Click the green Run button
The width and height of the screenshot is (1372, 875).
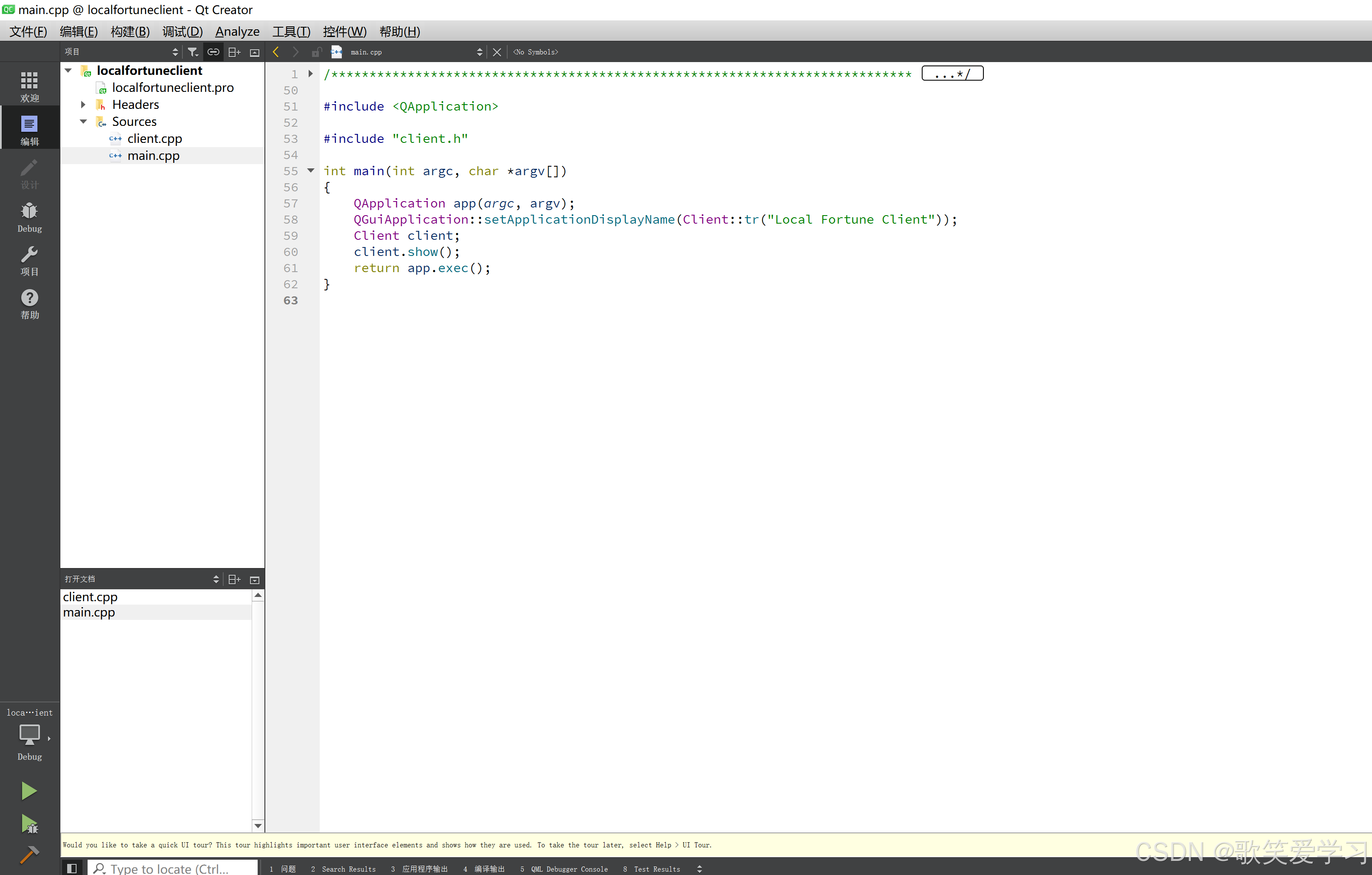tap(28, 791)
